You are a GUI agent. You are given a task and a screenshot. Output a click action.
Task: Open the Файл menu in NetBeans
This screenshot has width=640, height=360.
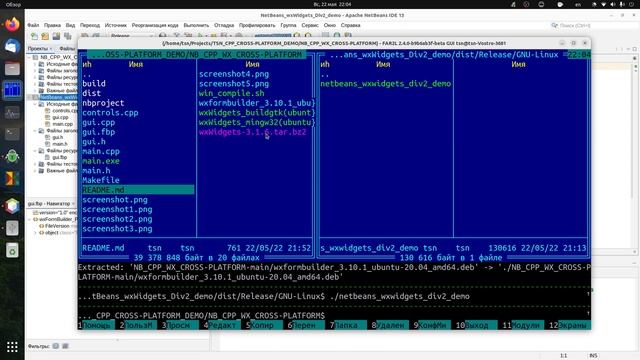coord(33,25)
